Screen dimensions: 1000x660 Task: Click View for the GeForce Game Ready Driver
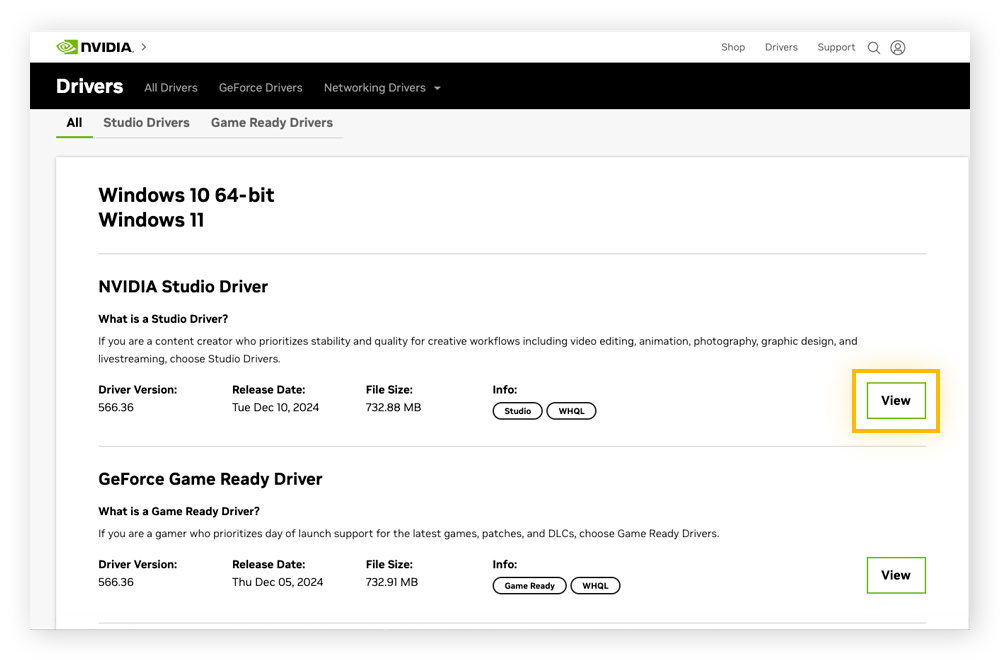pos(895,575)
